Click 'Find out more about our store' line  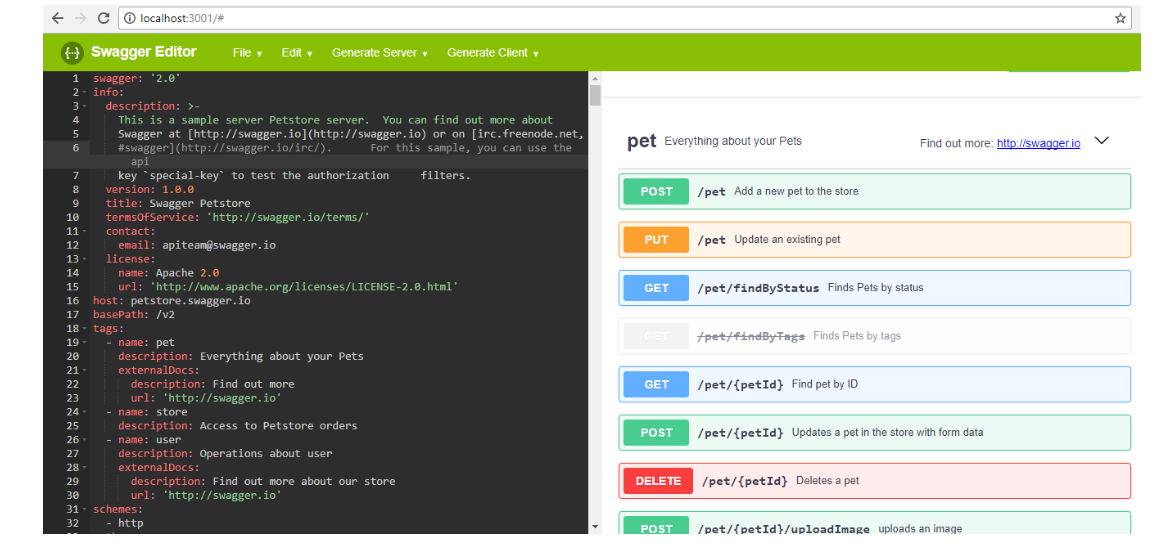tap(262, 482)
